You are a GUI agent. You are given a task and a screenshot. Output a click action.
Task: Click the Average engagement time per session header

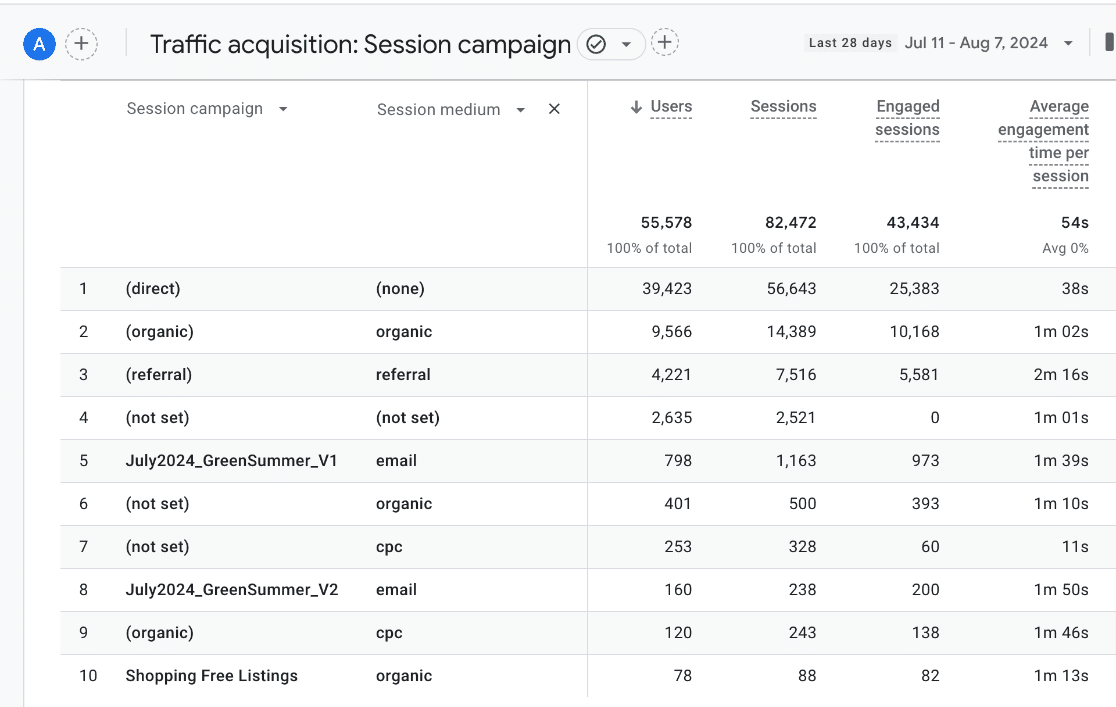click(1043, 140)
